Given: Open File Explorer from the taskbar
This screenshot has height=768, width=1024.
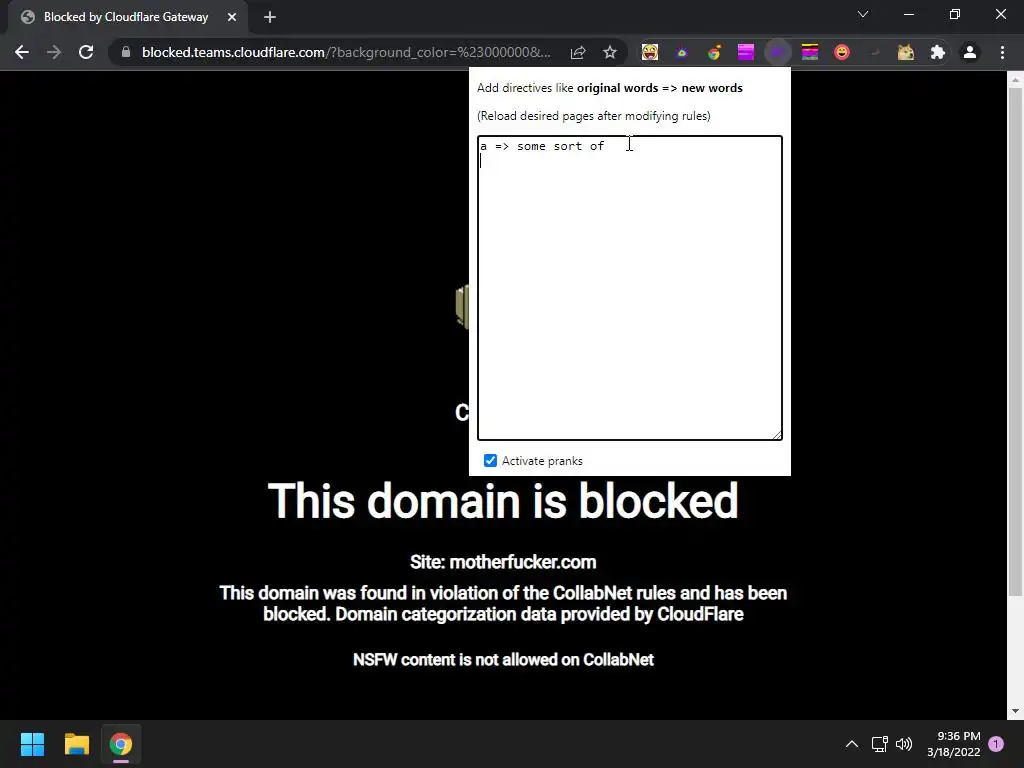Looking at the screenshot, I should [76, 744].
